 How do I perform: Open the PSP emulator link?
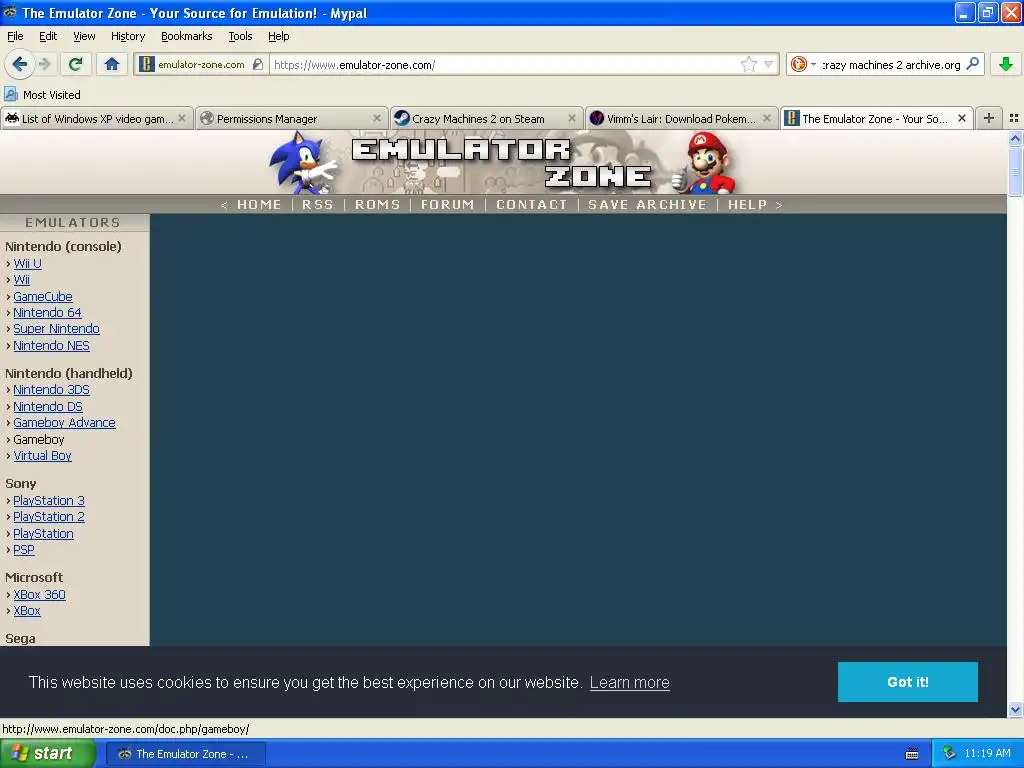click(24, 550)
